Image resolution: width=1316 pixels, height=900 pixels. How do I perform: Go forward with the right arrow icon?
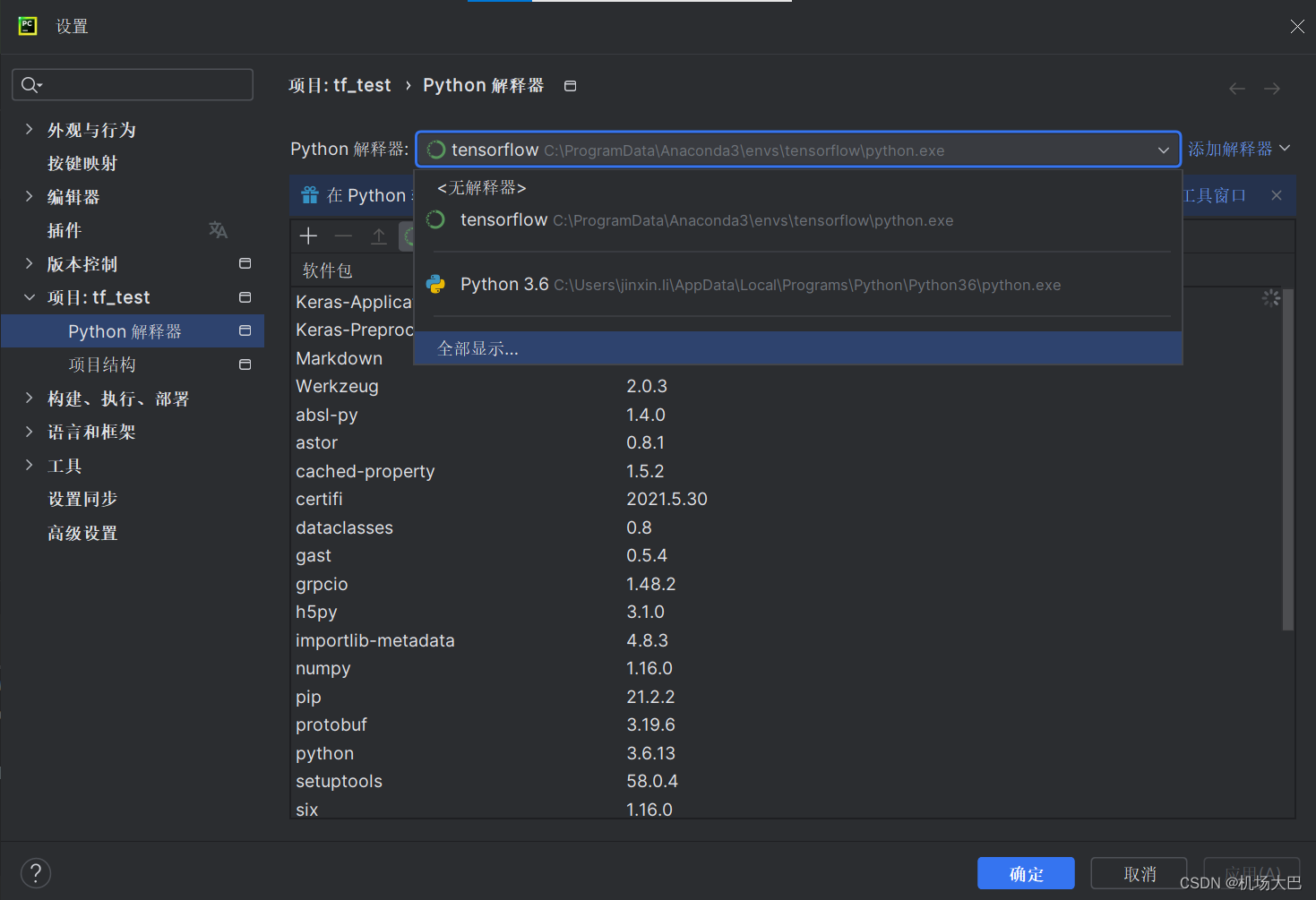[x=1272, y=89]
